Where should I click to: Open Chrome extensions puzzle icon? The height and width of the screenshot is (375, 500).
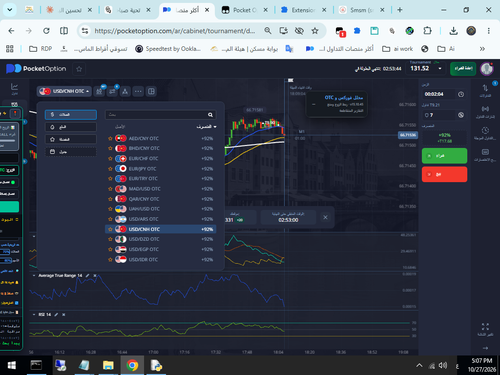[x=427, y=31]
